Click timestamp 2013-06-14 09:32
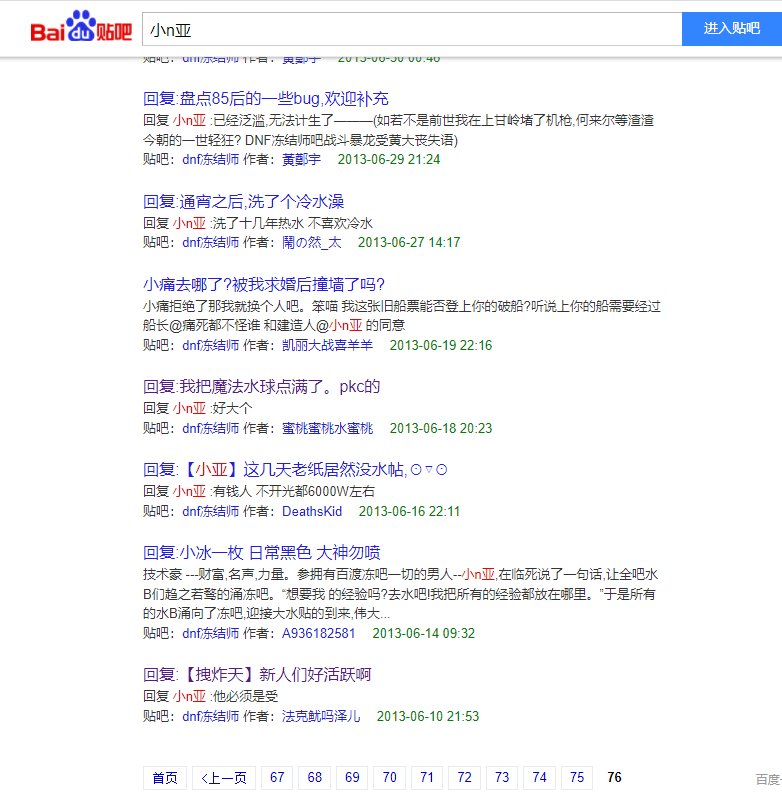This screenshot has height=806, width=782. pyautogui.click(x=424, y=633)
